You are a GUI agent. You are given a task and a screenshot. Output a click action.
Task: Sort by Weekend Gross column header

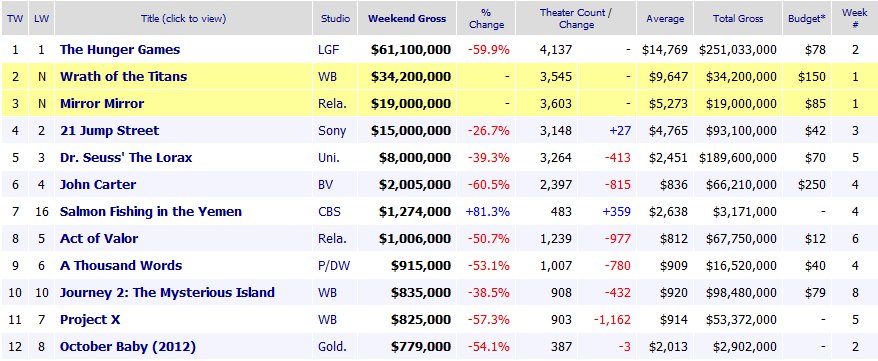pyautogui.click(x=407, y=18)
